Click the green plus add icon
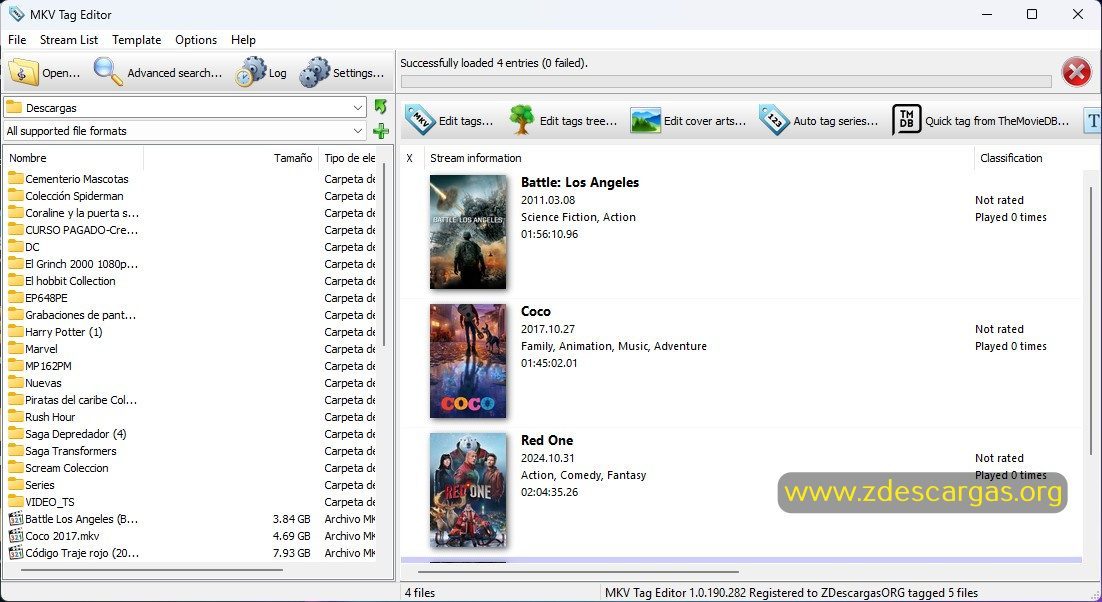Viewport: 1102px width, 602px height. tap(381, 131)
